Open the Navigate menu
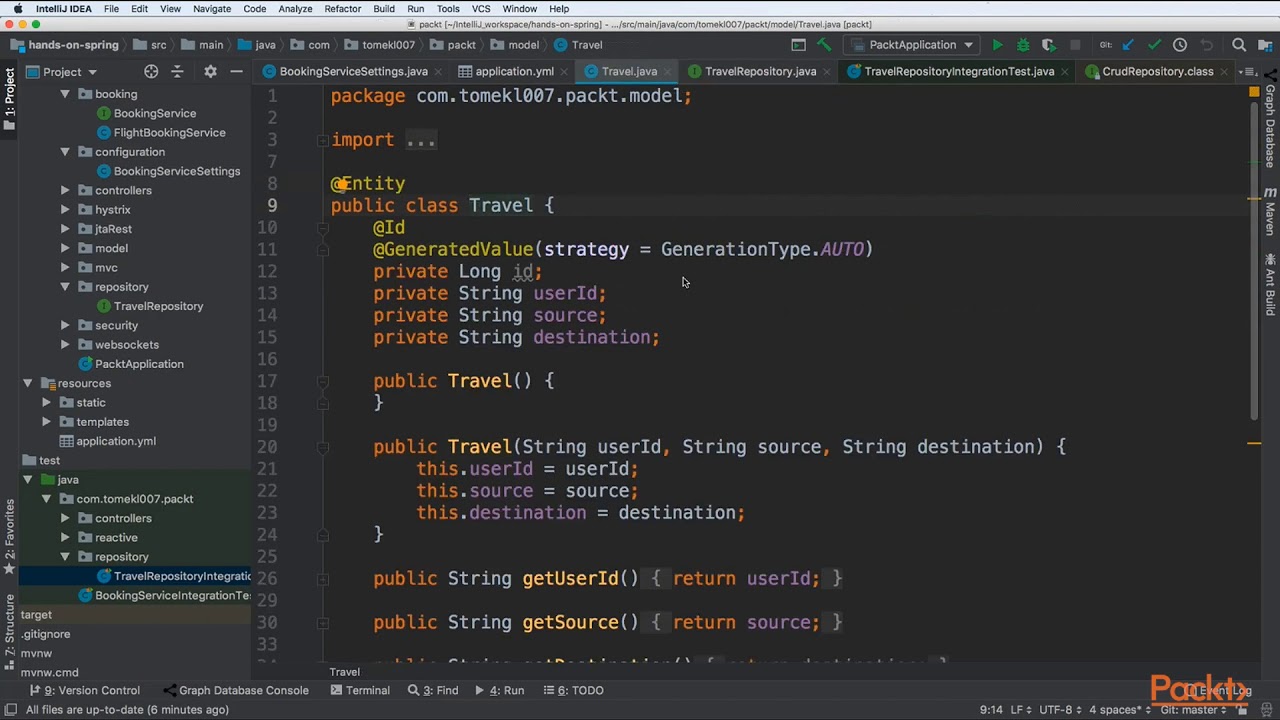1280x720 pixels. (212, 9)
